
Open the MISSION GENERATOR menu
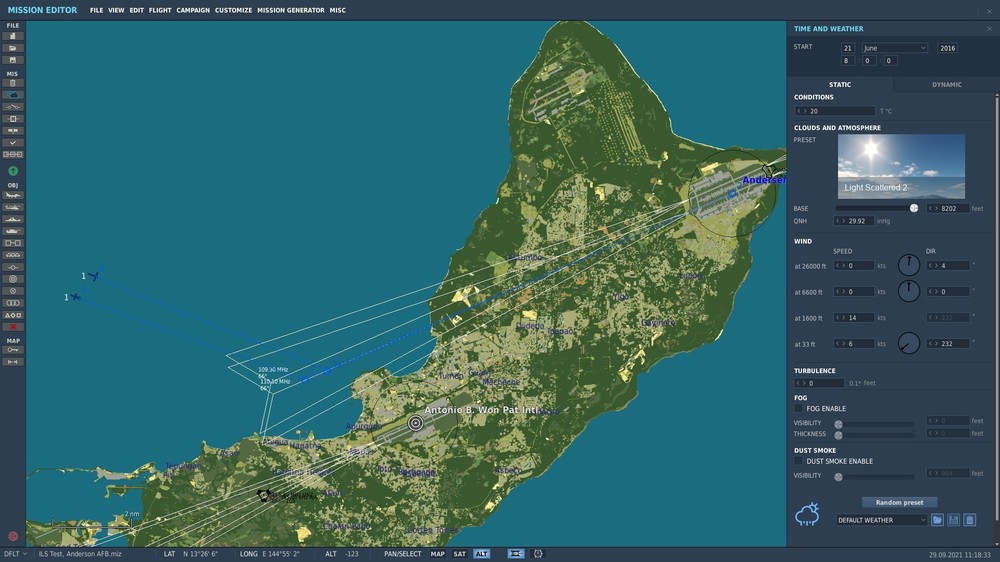pos(291,10)
